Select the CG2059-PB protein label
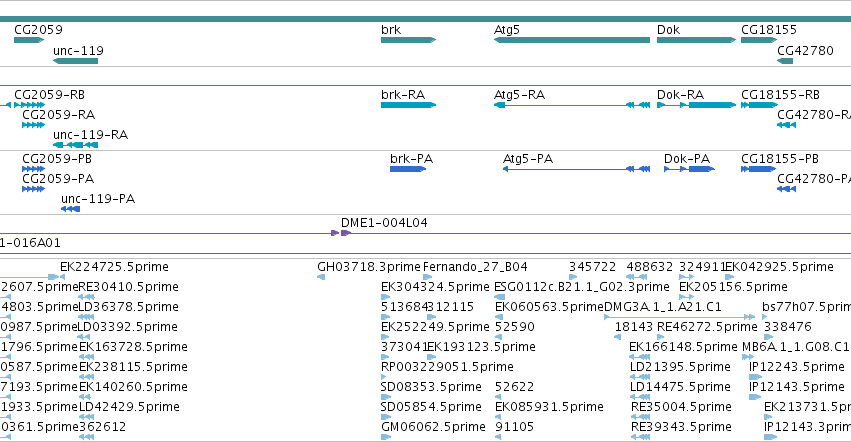 click(57, 159)
